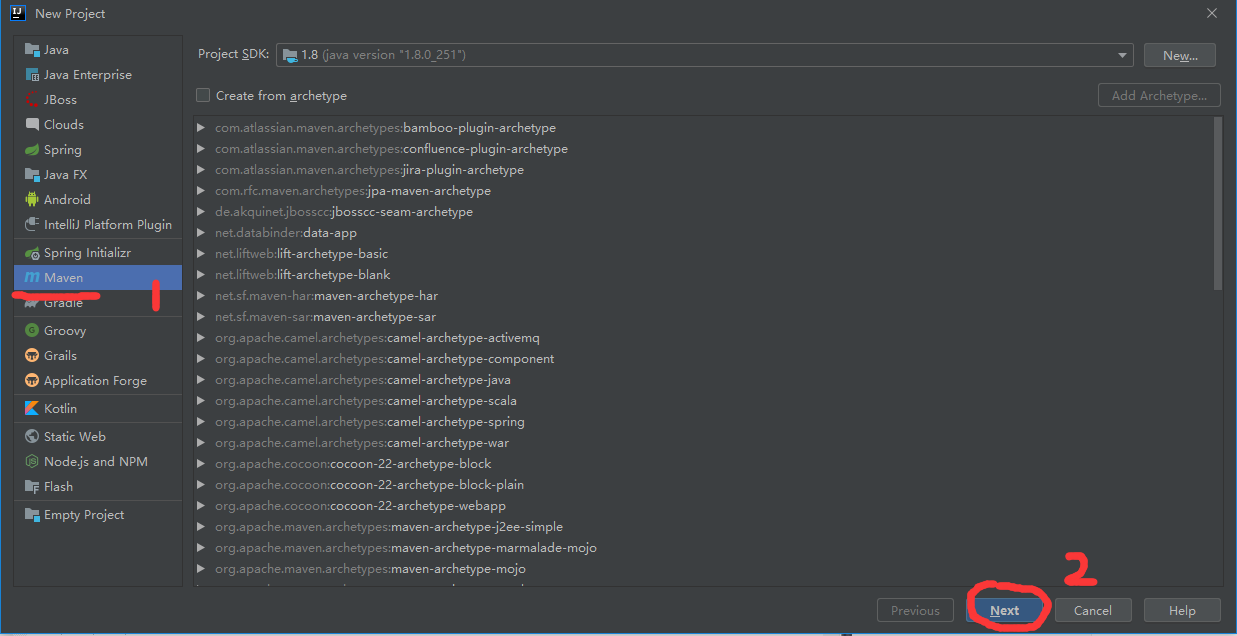This screenshot has height=636, width=1237.
Task: Select the Node.js and NPM icon
Action: tap(32, 462)
